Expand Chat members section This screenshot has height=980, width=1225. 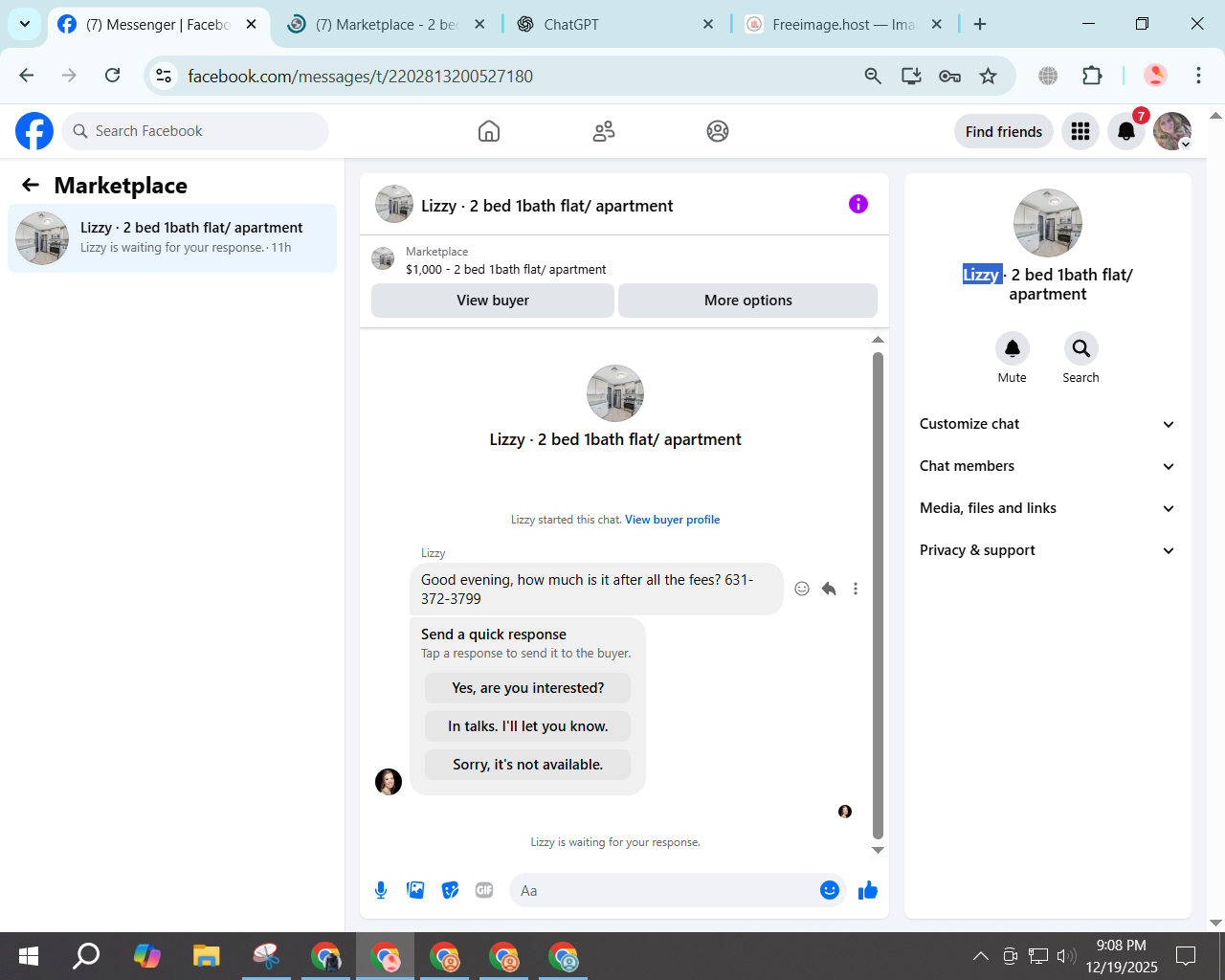click(1047, 466)
